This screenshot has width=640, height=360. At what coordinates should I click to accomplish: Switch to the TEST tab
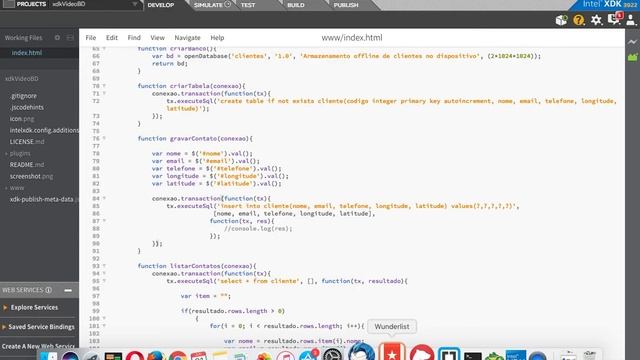click(248, 5)
